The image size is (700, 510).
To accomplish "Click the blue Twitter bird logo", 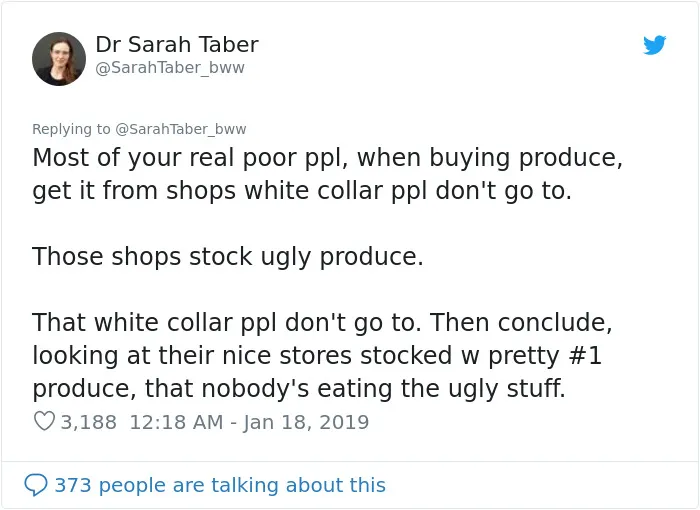I will [x=654, y=45].
